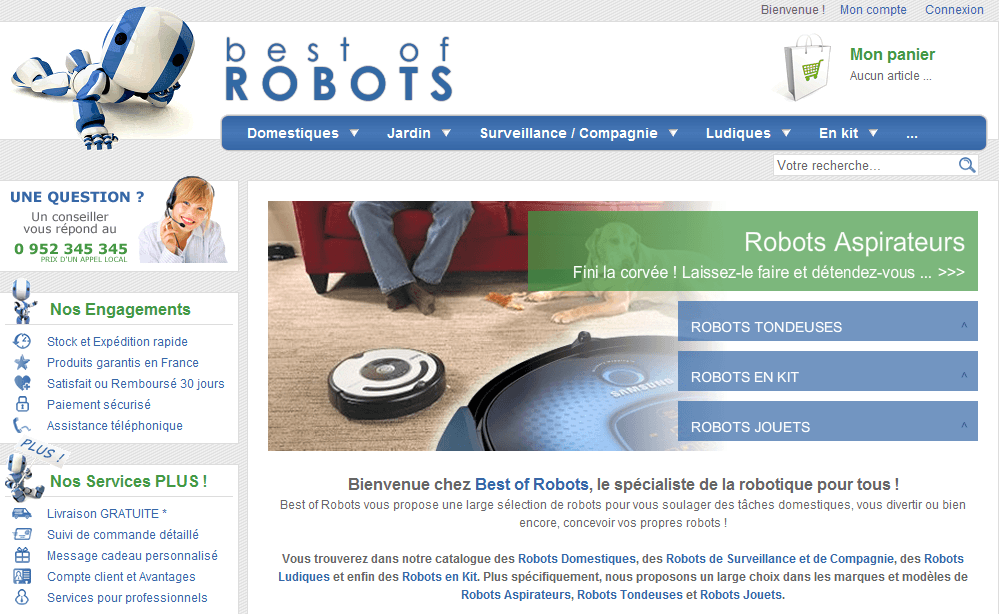Open Paiement sécurisé link

[x=99, y=404]
